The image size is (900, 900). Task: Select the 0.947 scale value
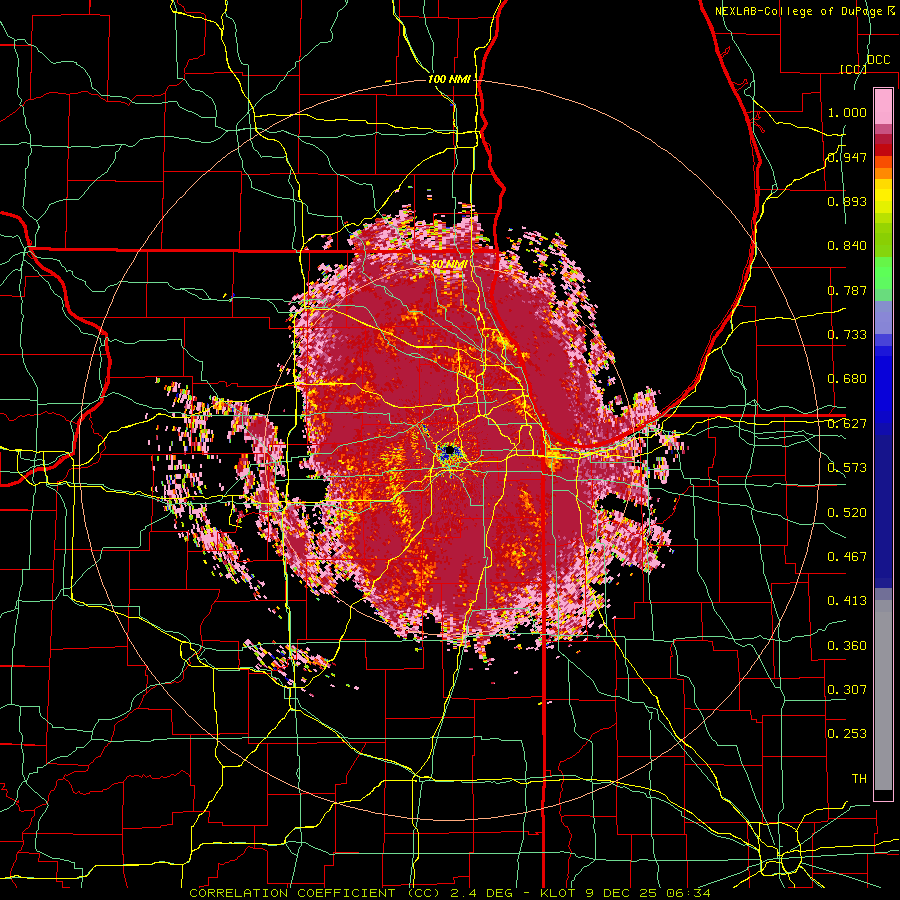tap(847, 157)
